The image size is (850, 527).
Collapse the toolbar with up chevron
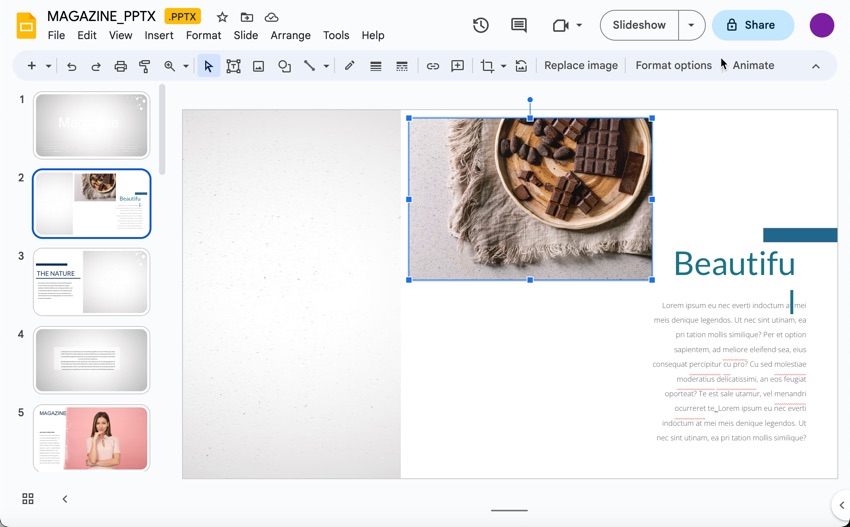click(815, 66)
